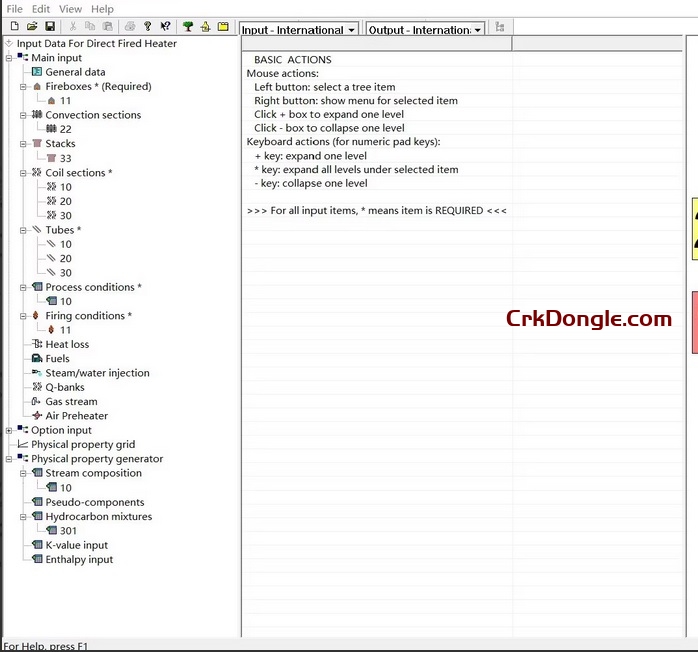Viewport: 698px width, 652px height.
Task: Click the Gas stream icon
Action: point(36,401)
